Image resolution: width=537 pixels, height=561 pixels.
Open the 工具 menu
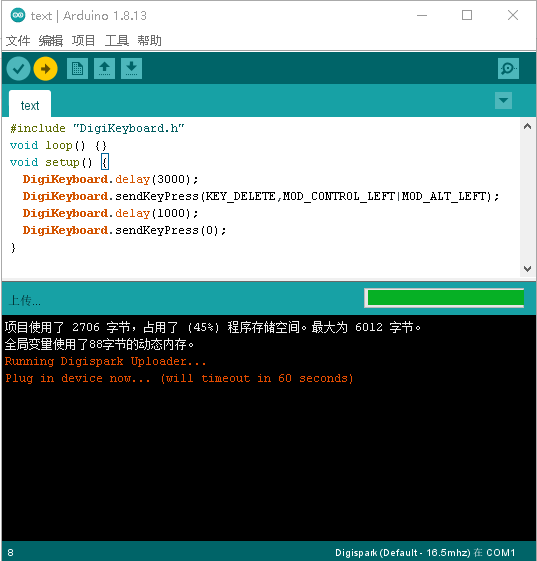click(x=117, y=40)
